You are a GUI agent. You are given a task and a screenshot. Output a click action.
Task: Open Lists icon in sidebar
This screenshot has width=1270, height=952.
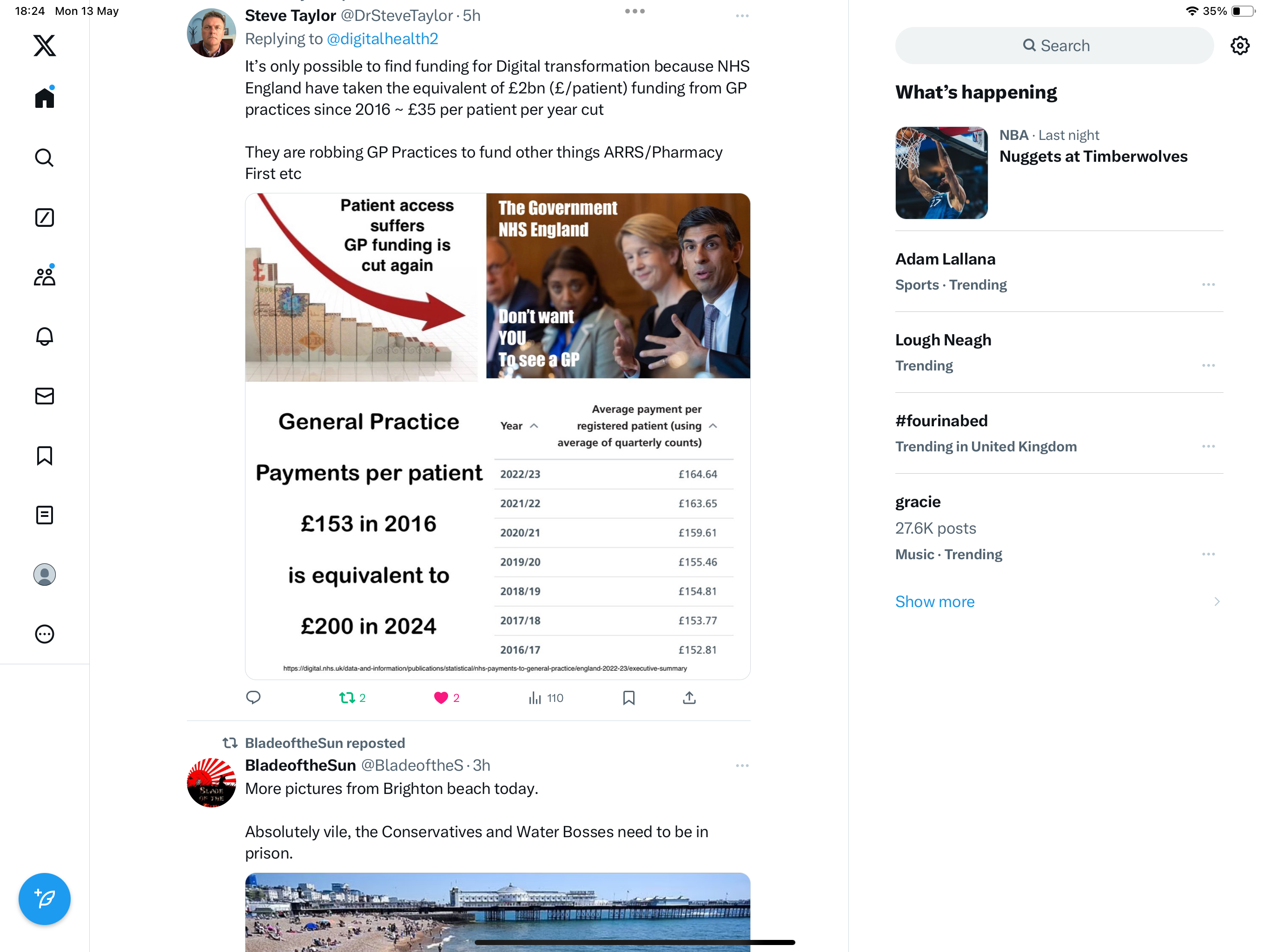pos(44,515)
